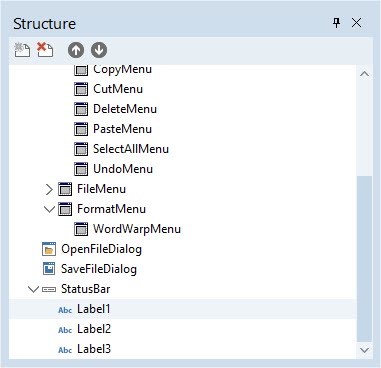
Task: Click the scrollbar up arrow
Action: pos(364,74)
